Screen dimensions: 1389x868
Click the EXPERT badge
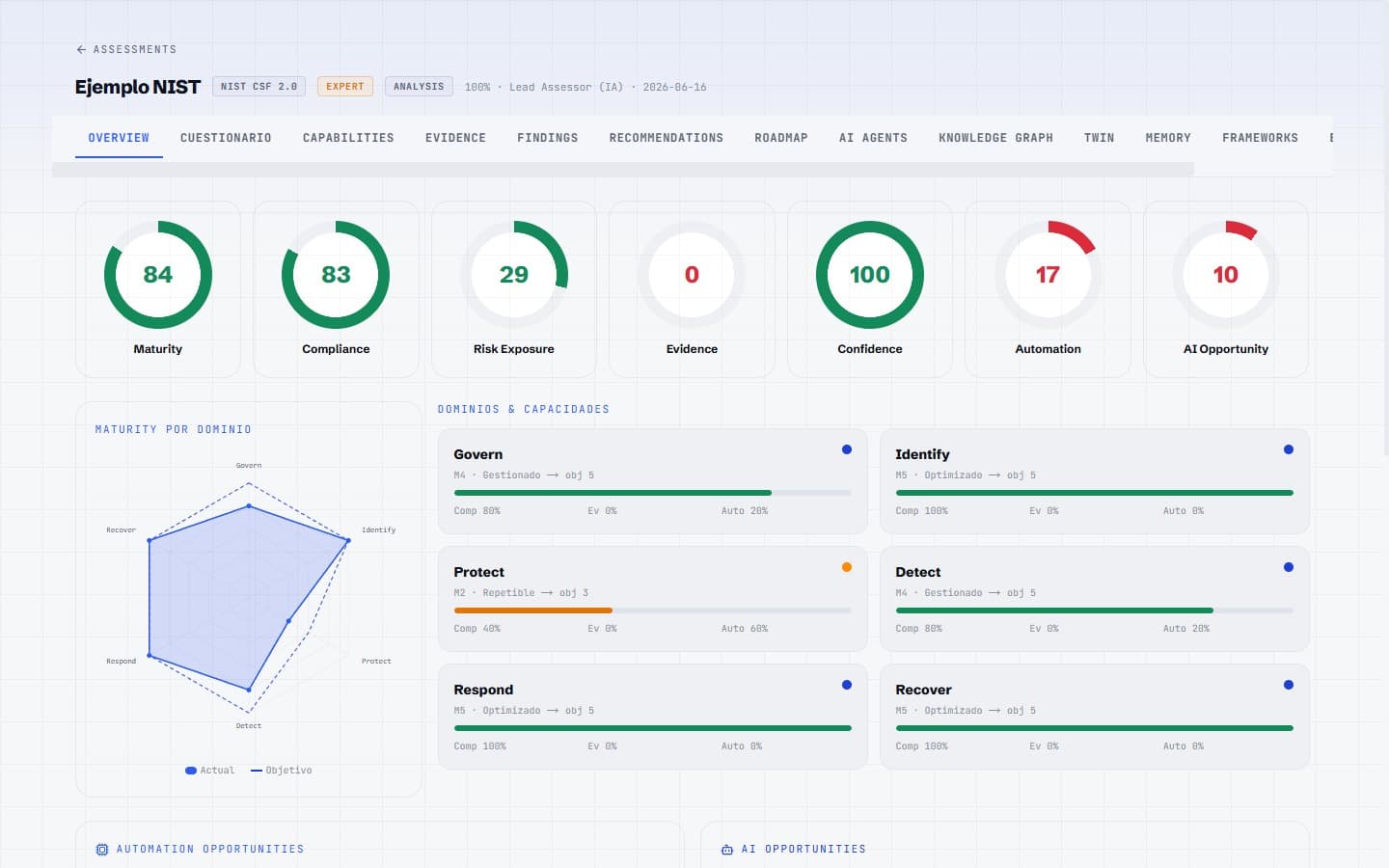click(344, 87)
